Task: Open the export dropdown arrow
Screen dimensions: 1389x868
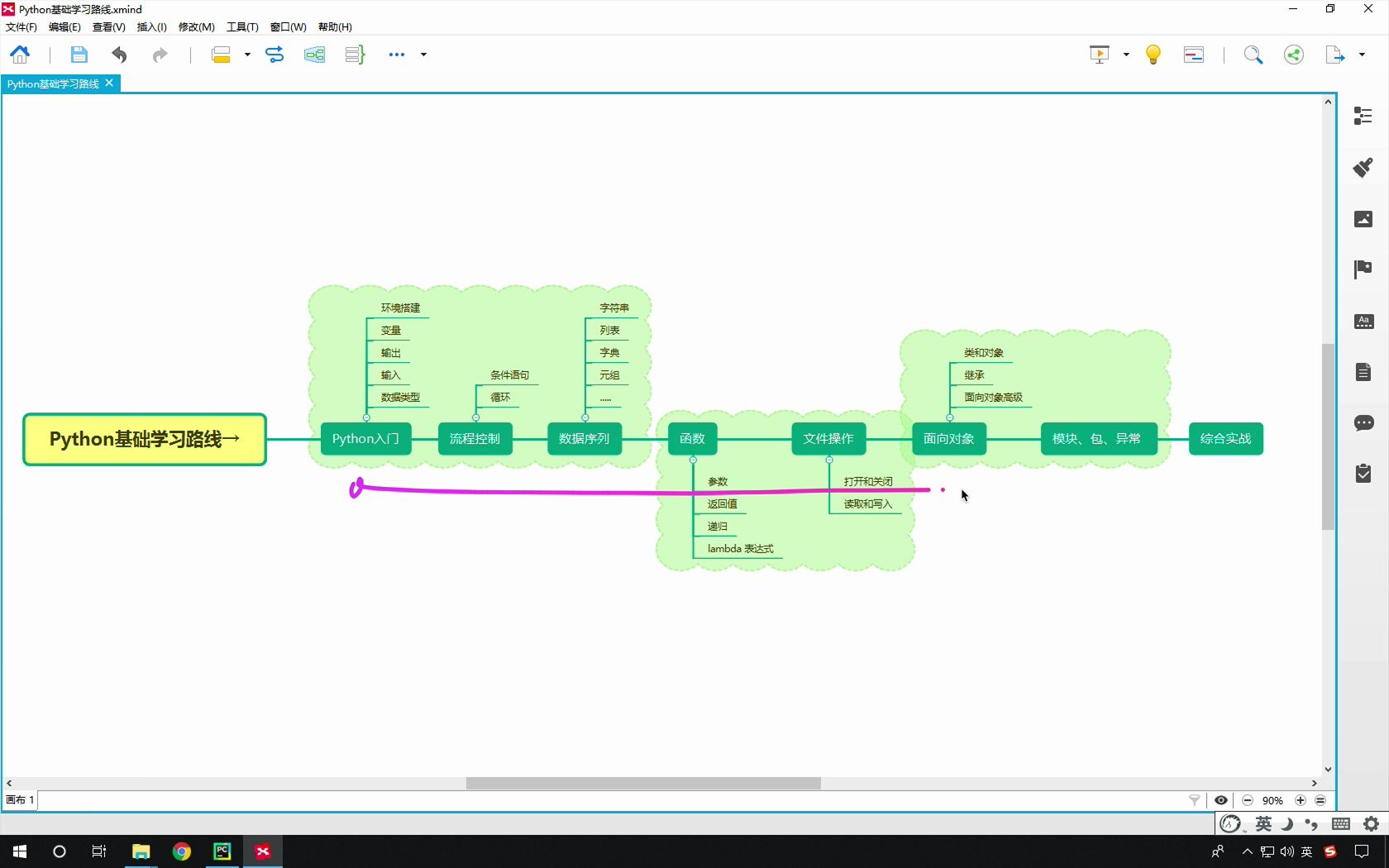Action: click(x=1362, y=55)
